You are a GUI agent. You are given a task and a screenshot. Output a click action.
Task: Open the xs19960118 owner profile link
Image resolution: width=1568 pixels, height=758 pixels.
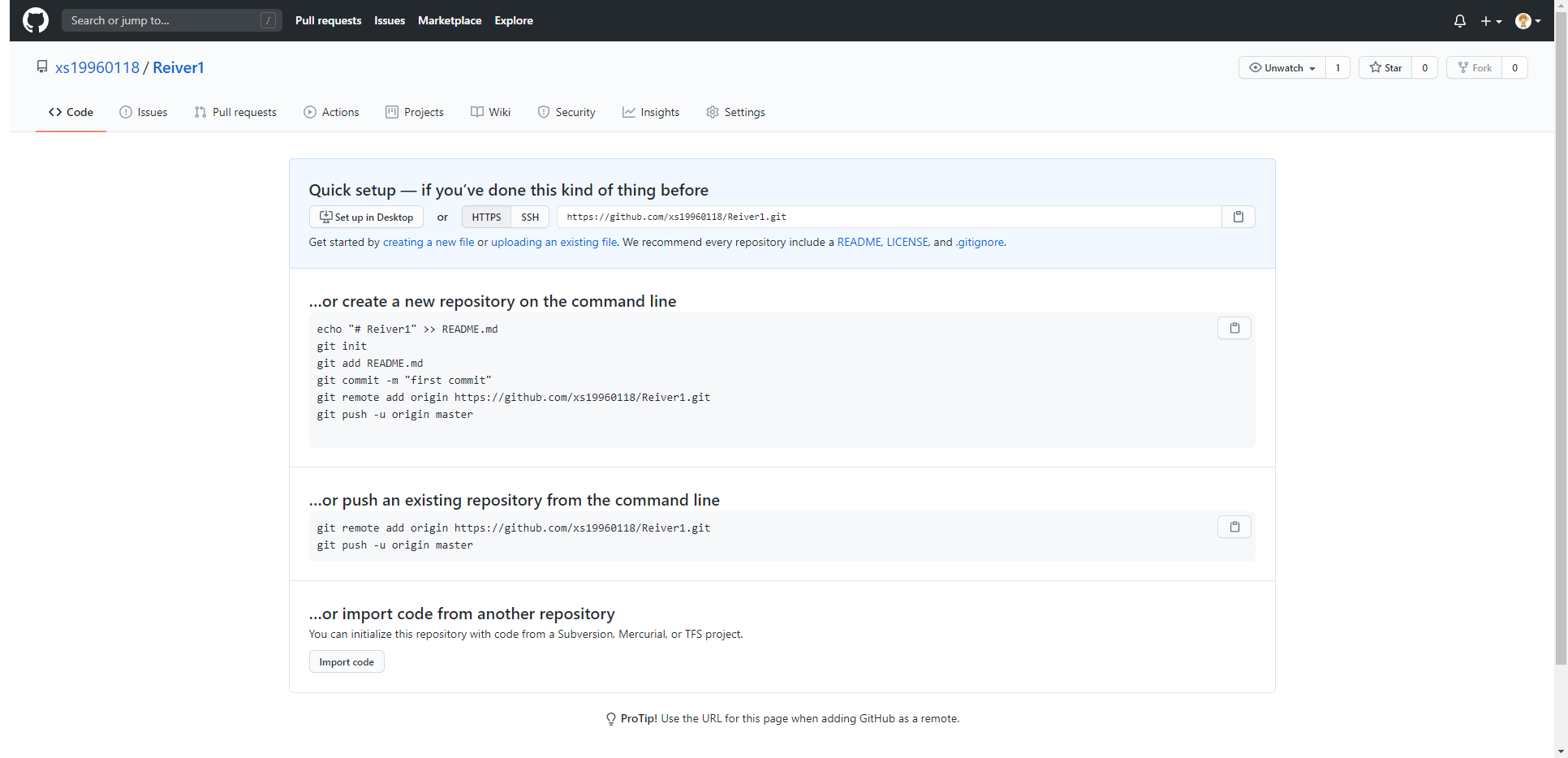[97, 67]
